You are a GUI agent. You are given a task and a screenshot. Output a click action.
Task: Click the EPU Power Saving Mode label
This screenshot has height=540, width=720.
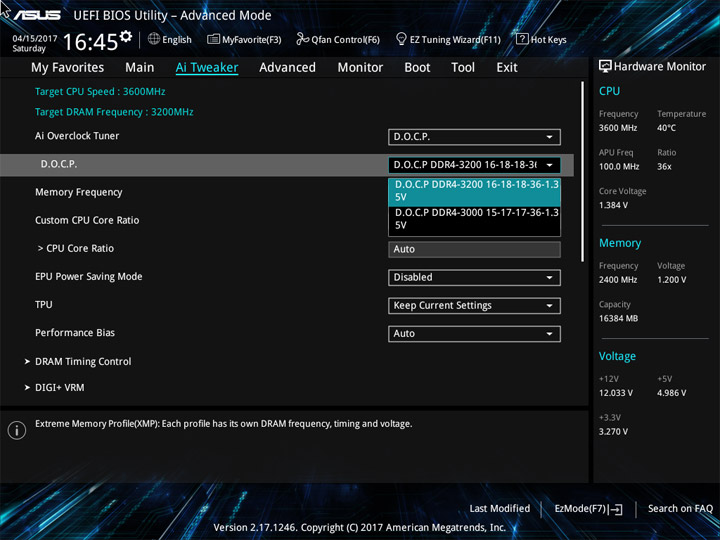89,276
